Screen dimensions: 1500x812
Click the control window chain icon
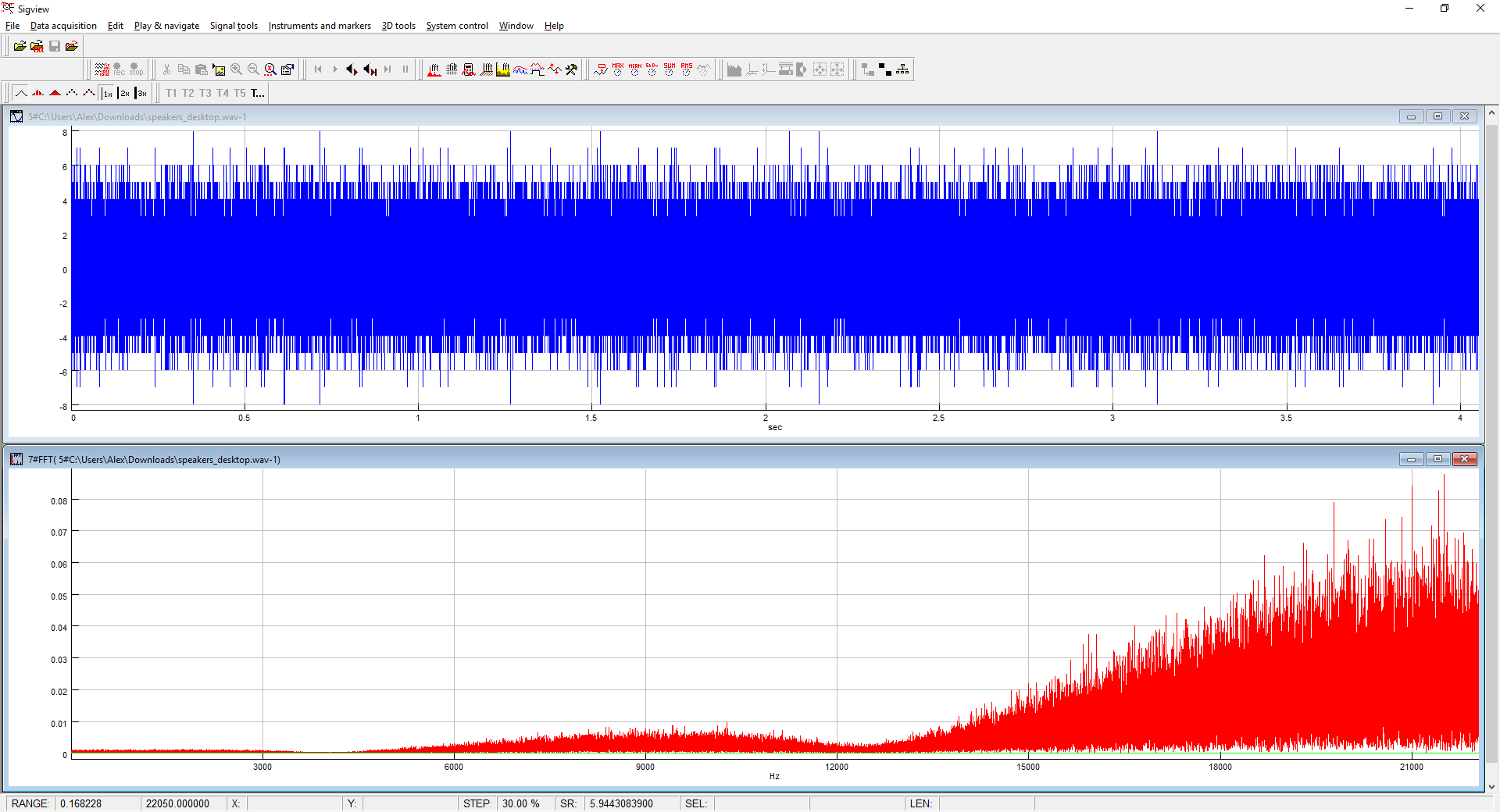click(868, 69)
